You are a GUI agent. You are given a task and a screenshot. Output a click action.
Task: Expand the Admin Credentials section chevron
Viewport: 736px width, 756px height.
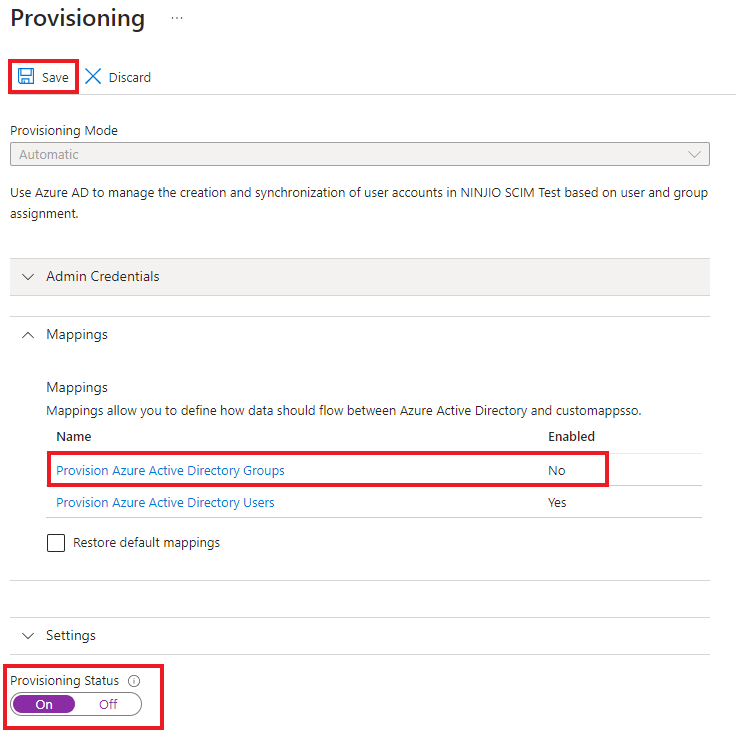point(28,277)
